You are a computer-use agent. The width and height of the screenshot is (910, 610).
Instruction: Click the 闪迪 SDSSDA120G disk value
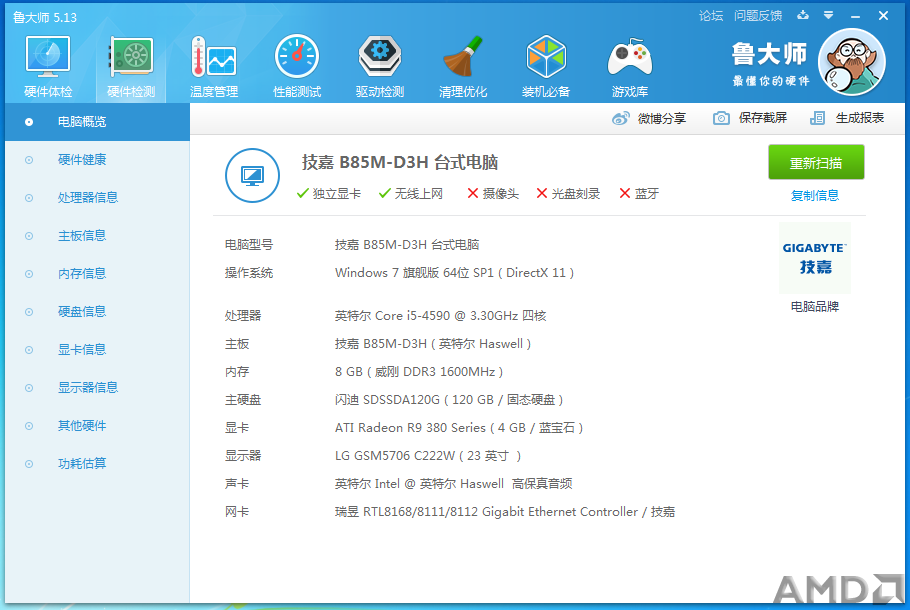pos(449,400)
